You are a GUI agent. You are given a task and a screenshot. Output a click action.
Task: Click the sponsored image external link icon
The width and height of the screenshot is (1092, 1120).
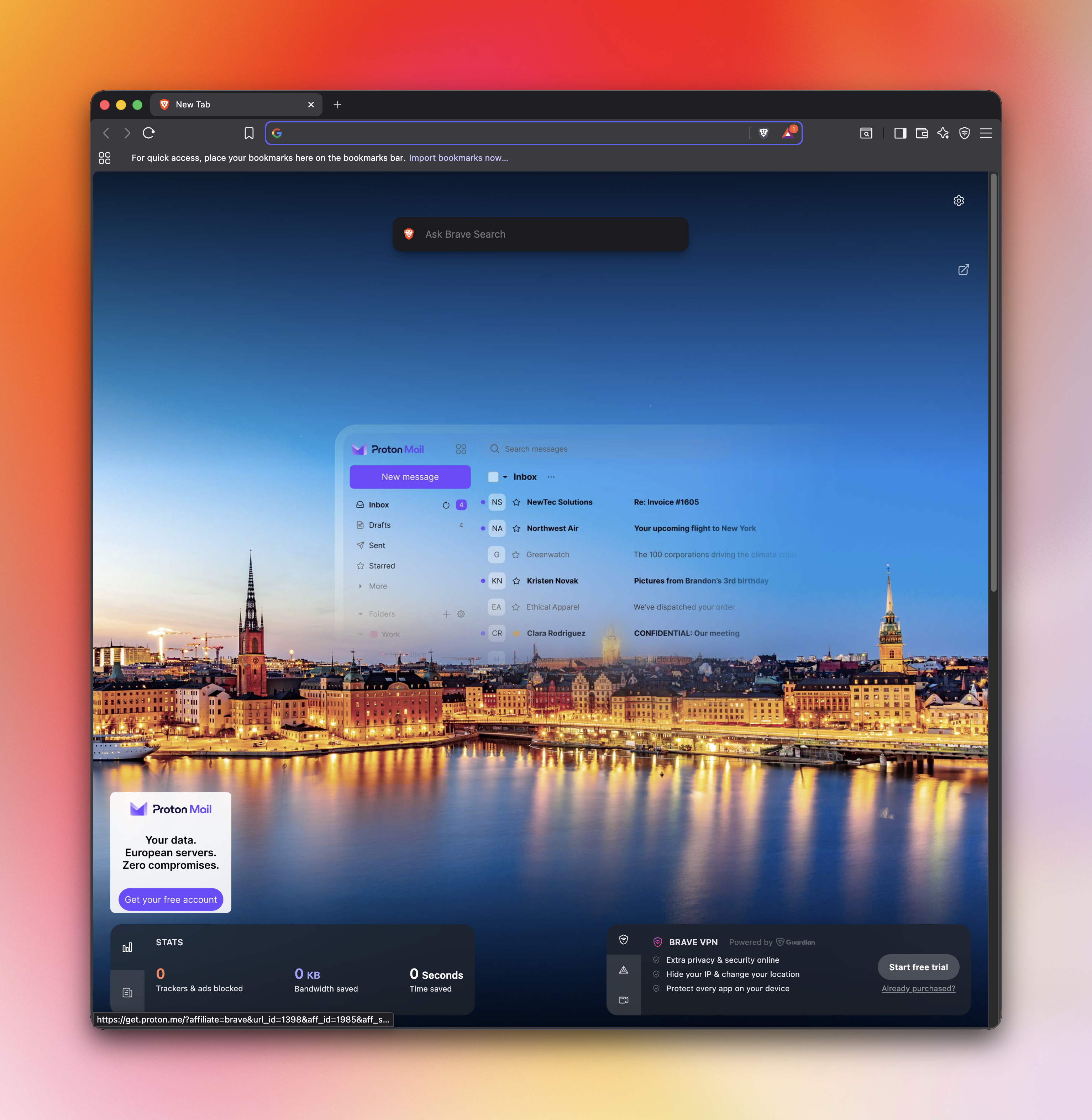[964, 269]
